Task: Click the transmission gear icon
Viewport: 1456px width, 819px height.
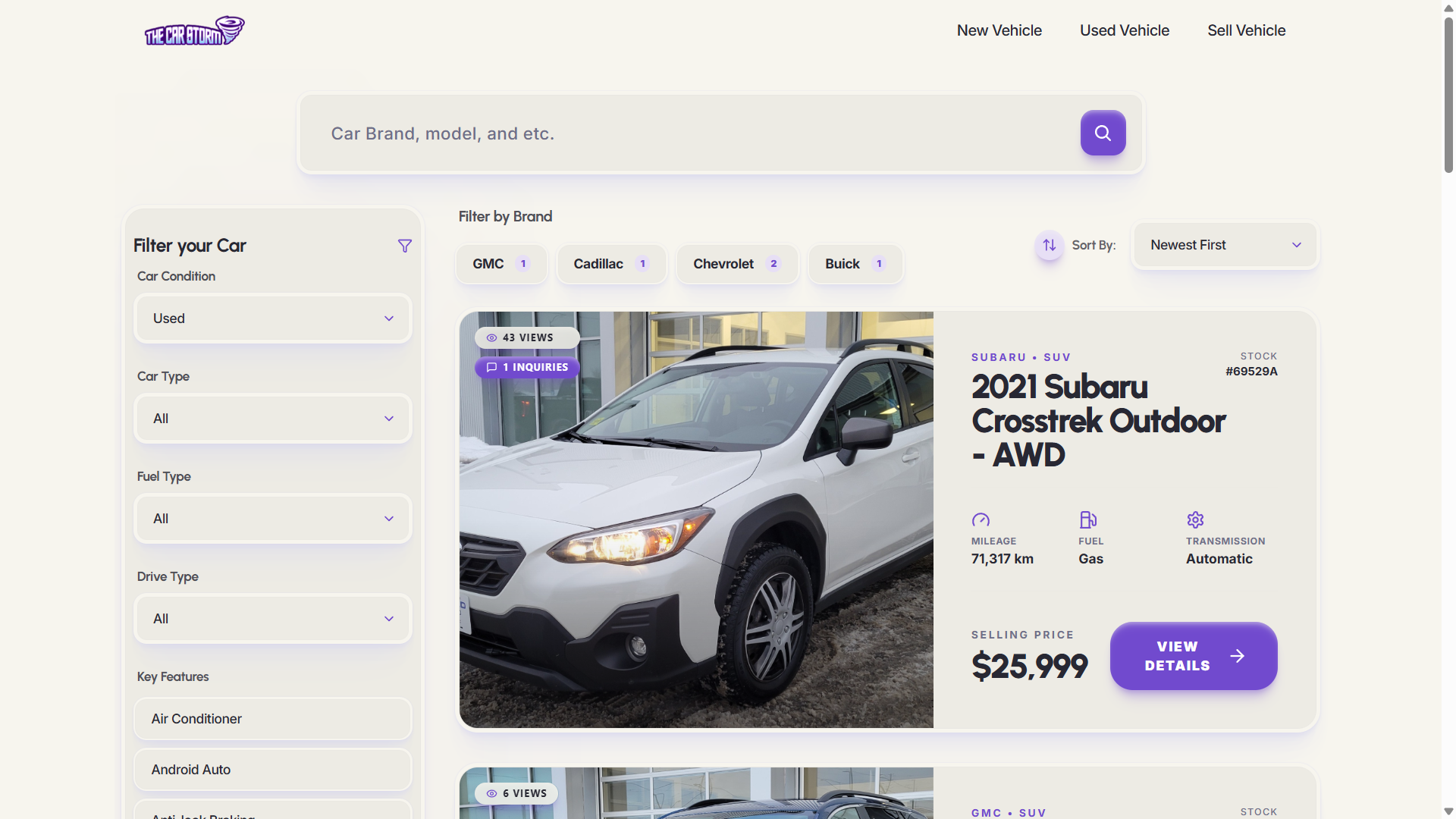Action: 1195,519
